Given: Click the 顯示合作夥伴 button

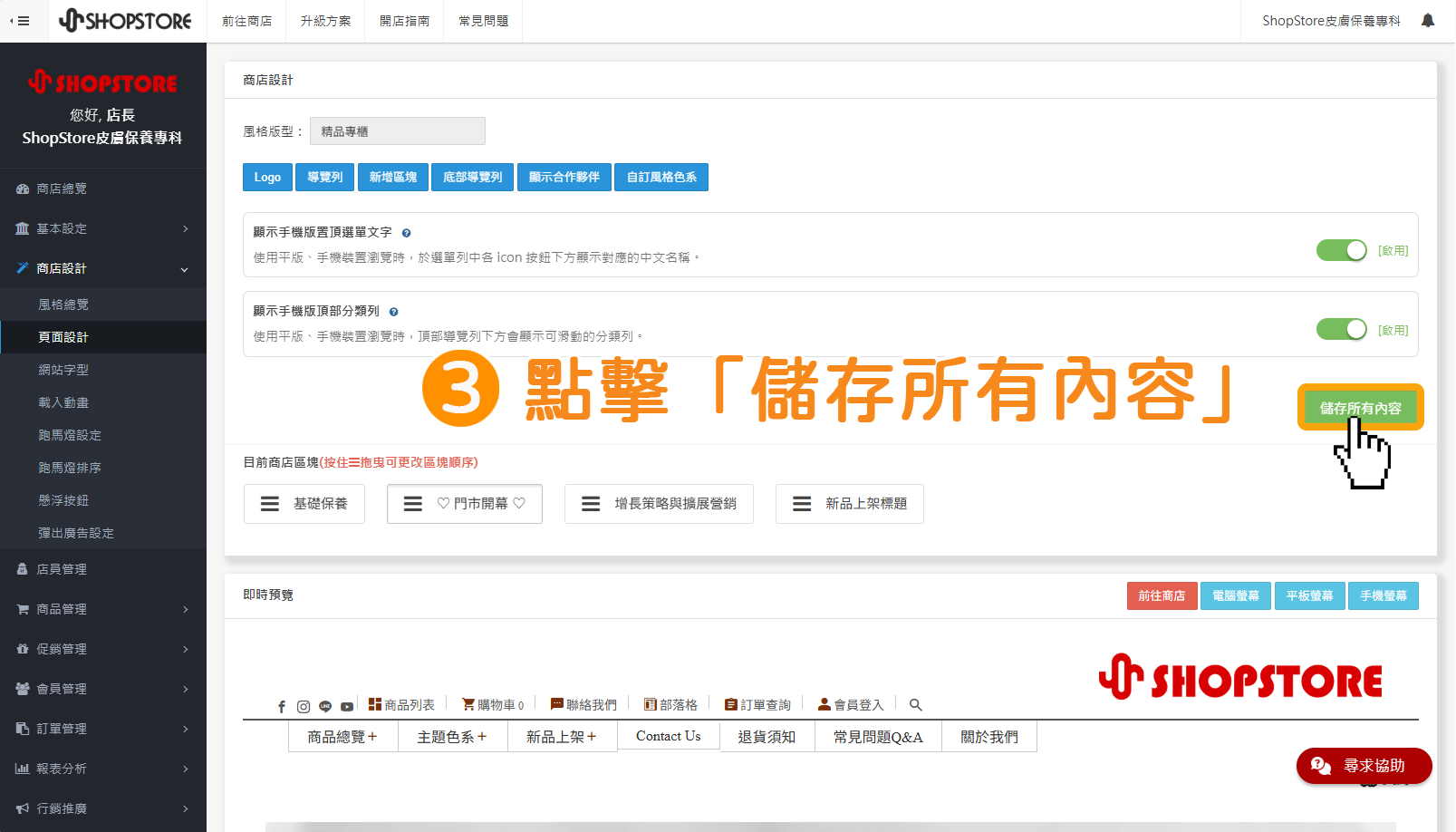Looking at the screenshot, I should 564,178.
